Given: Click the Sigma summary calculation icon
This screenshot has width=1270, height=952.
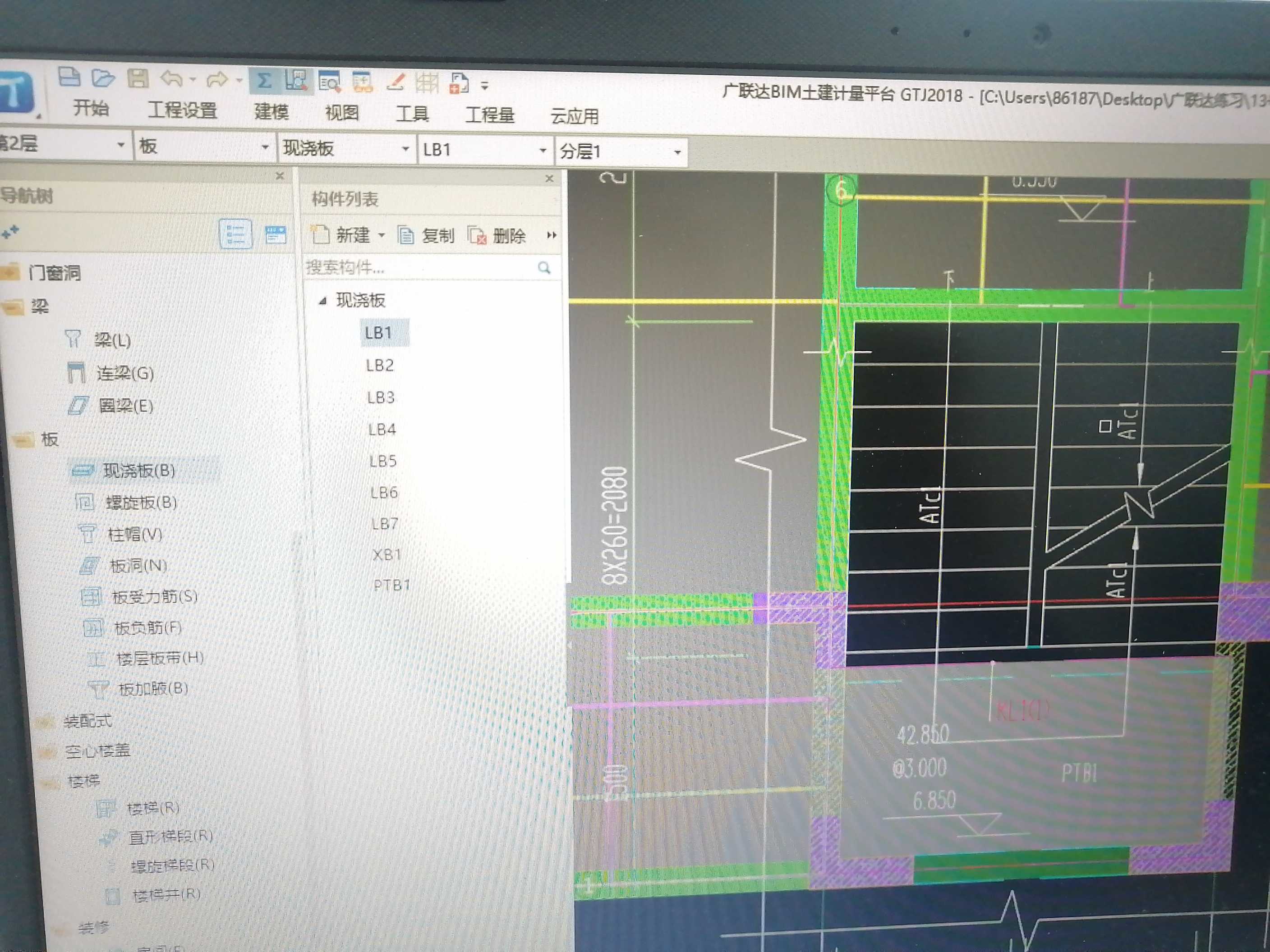Looking at the screenshot, I should coord(264,81).
